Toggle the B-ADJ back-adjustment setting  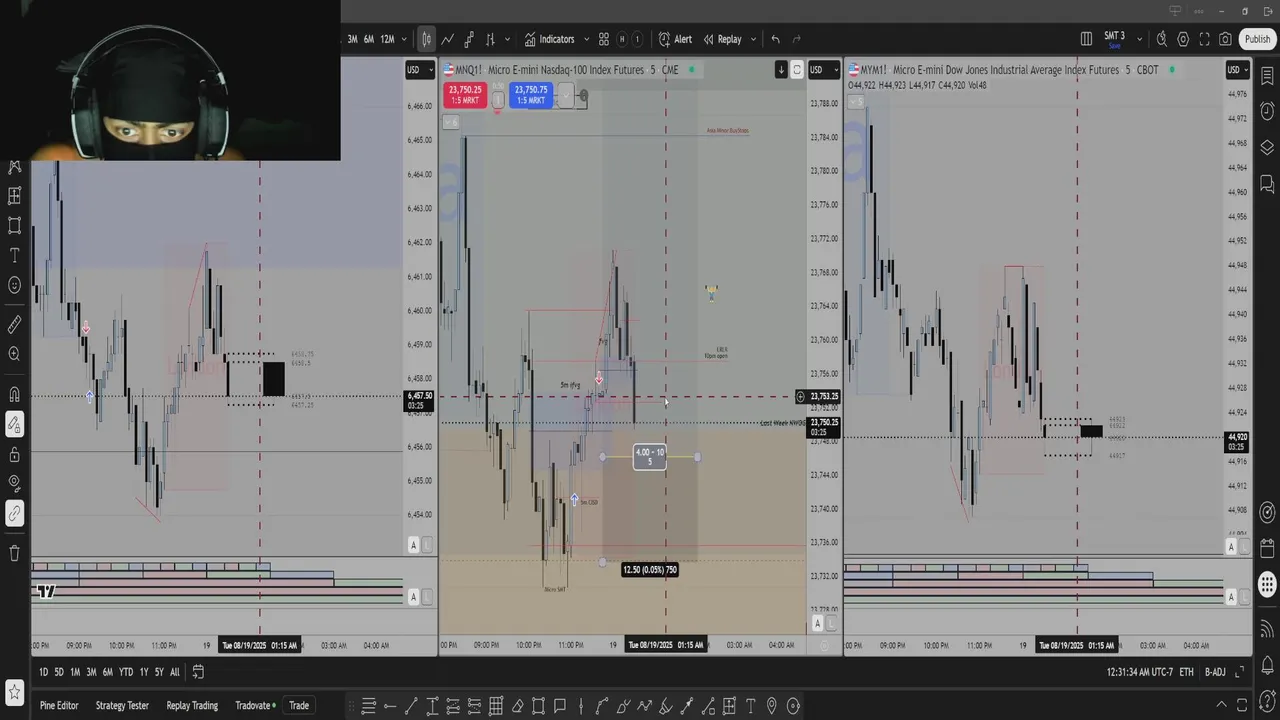1215,672
